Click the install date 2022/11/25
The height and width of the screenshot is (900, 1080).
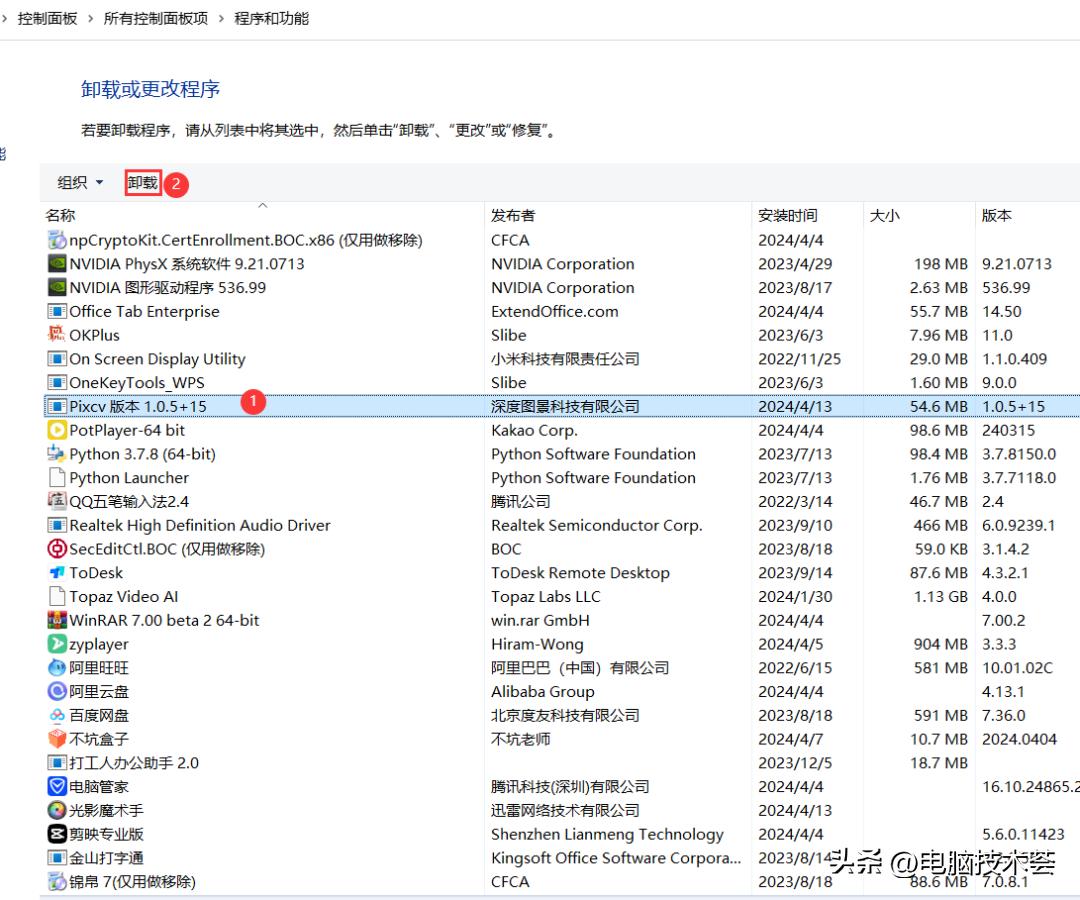(x=799, y=359)
